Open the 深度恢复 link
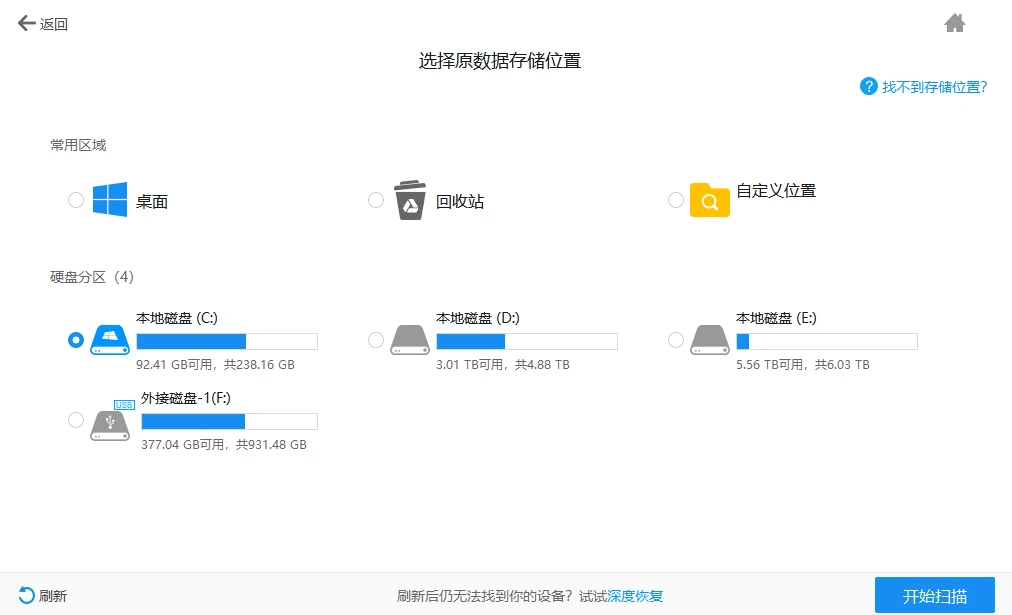Image resolution: width=1012 pixels, height=615 pixels. (635, 596)
